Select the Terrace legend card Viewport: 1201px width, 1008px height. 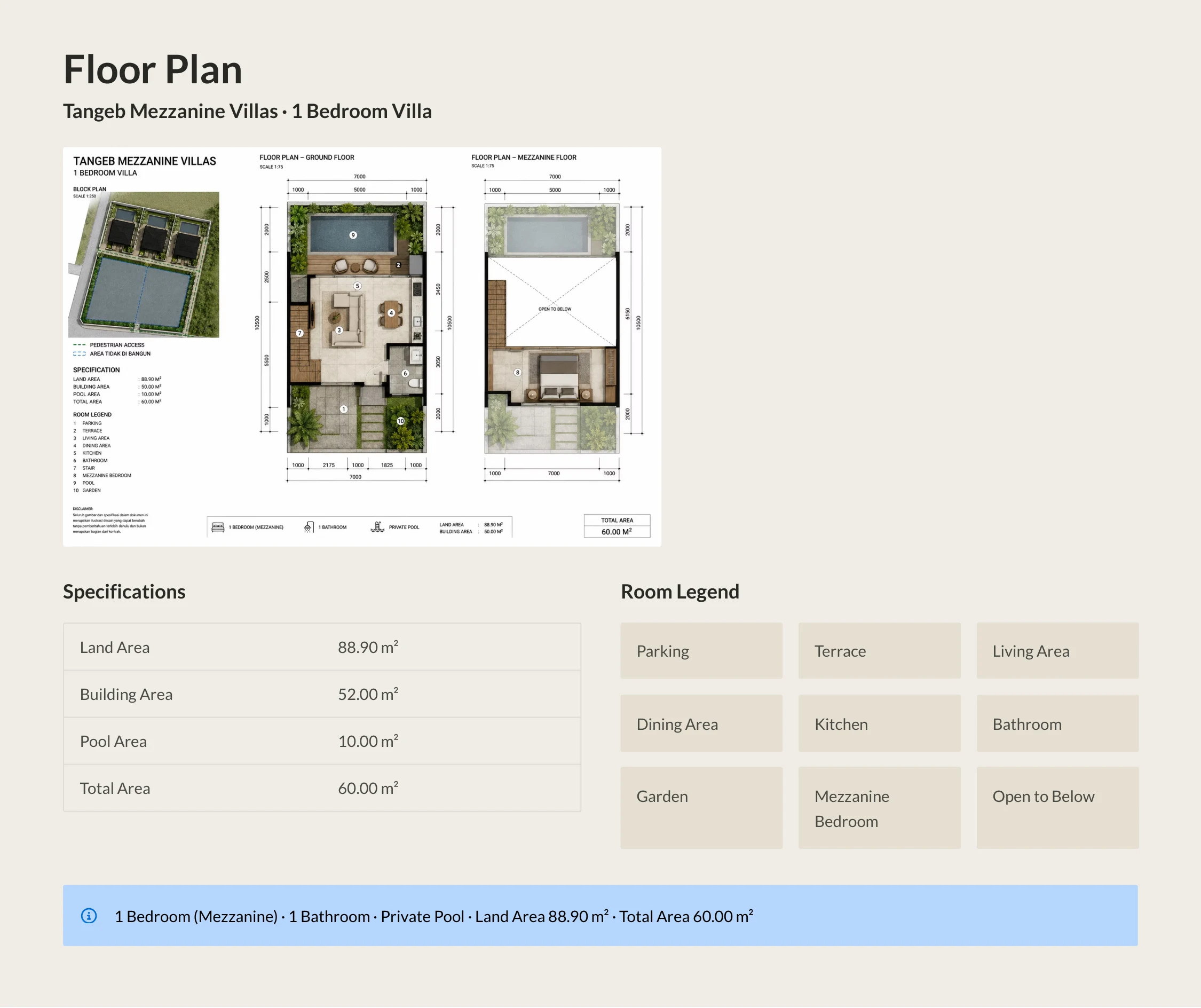tap(880, 651)
